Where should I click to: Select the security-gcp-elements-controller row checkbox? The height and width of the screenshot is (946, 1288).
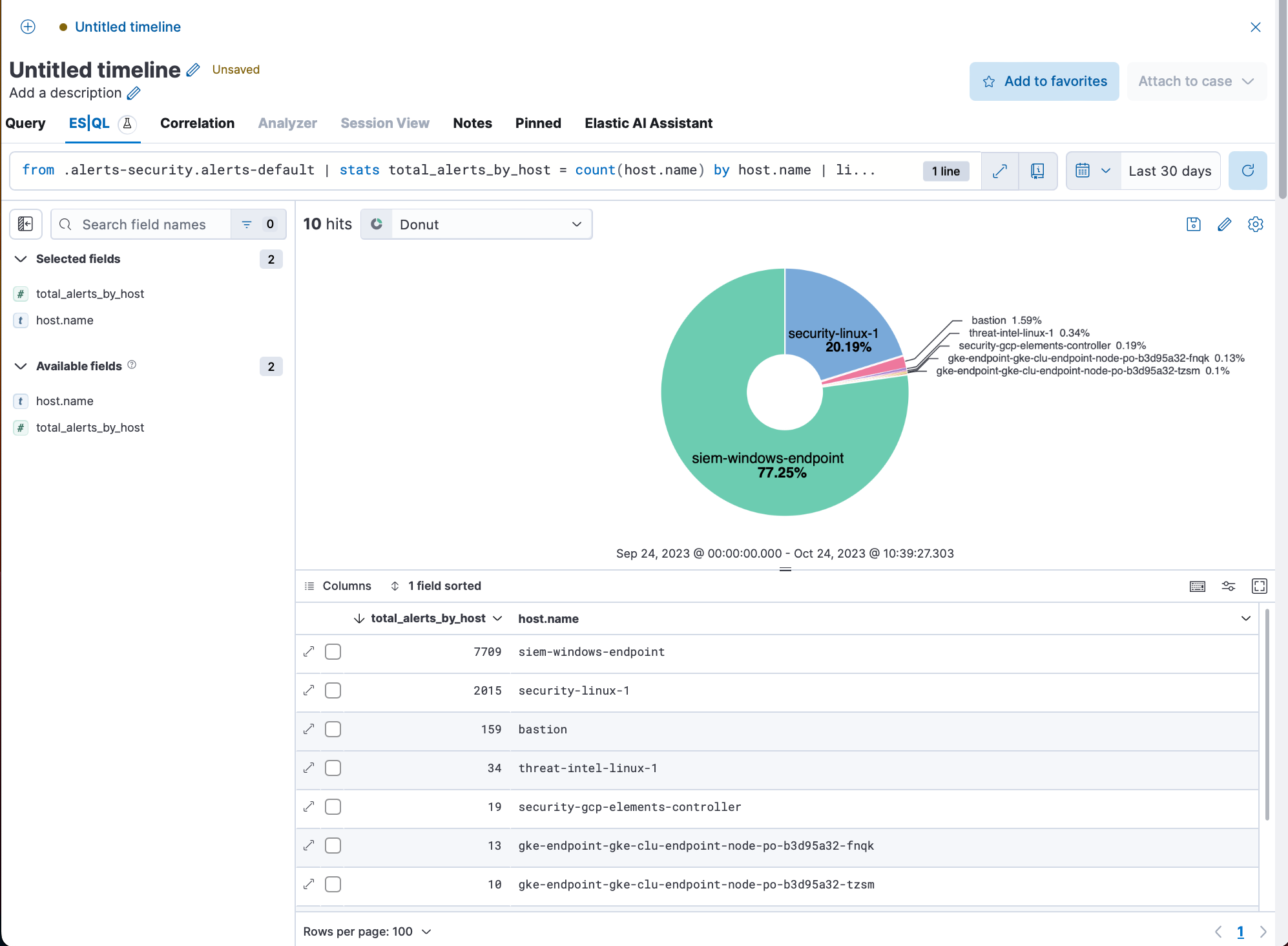tap(333, 806)
